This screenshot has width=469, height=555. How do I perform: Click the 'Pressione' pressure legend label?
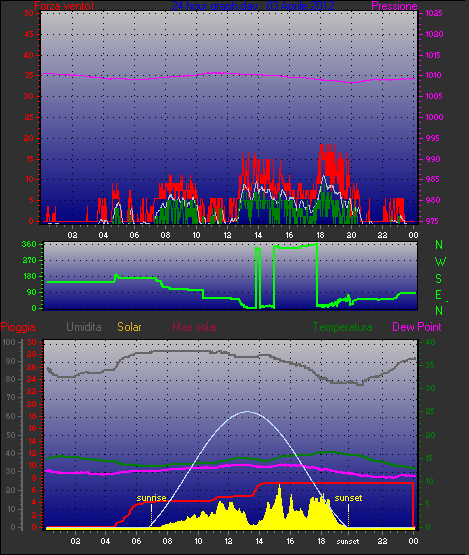pyautogui.click(x=394, y=6)
